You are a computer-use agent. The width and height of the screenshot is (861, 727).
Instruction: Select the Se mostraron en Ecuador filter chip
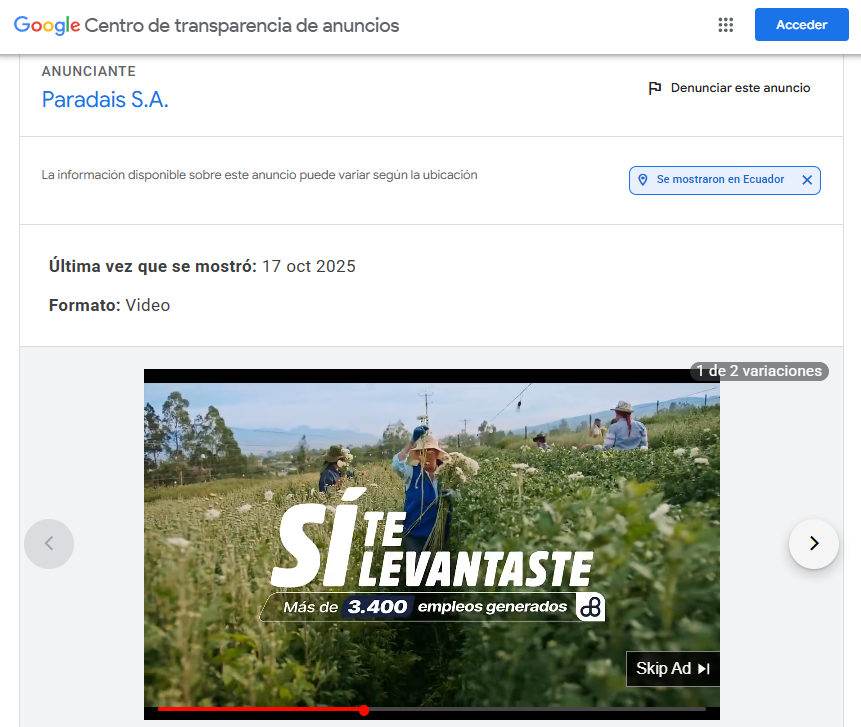click(724, 180)
